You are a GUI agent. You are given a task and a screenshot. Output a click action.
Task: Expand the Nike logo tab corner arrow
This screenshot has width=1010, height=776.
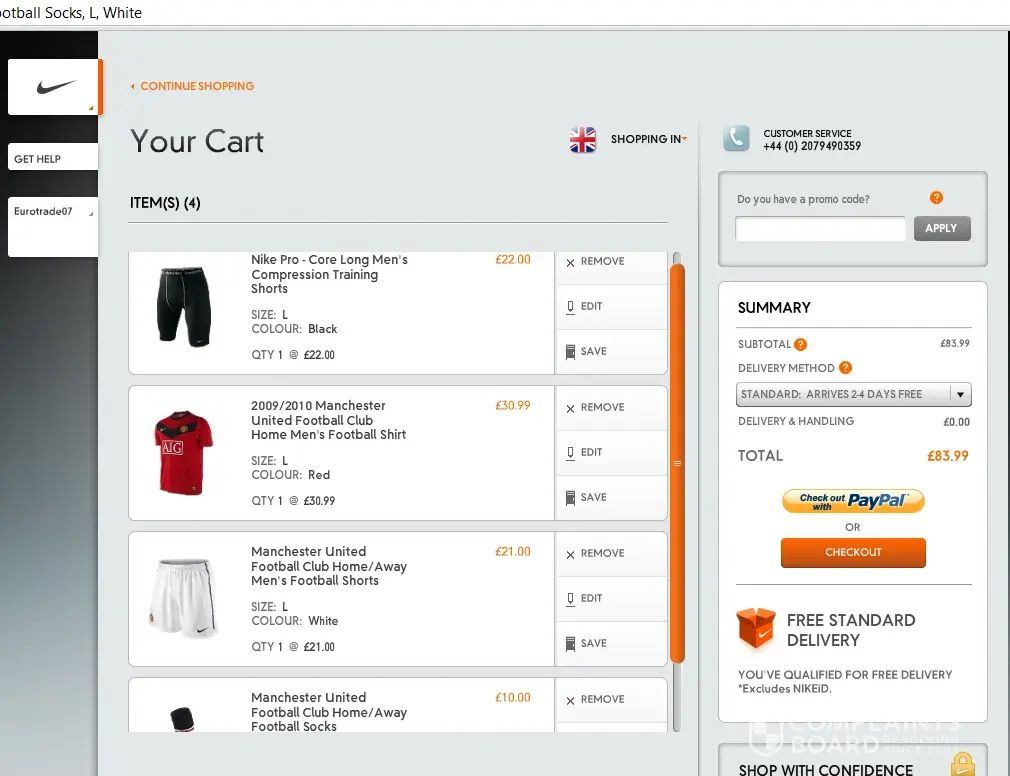coord(91,108)
